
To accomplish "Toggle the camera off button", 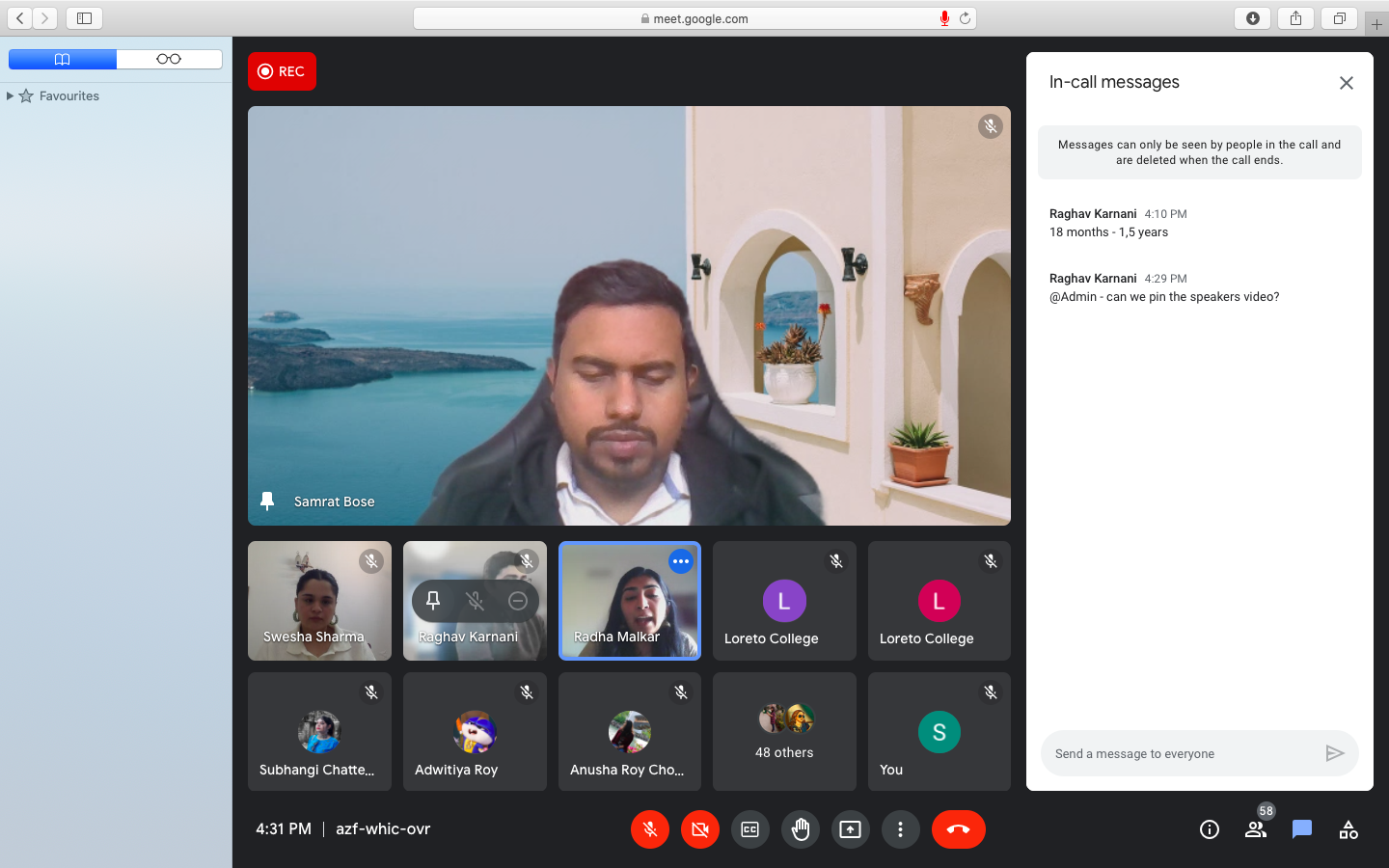I will pyautogui.click(x=700, y=829).
